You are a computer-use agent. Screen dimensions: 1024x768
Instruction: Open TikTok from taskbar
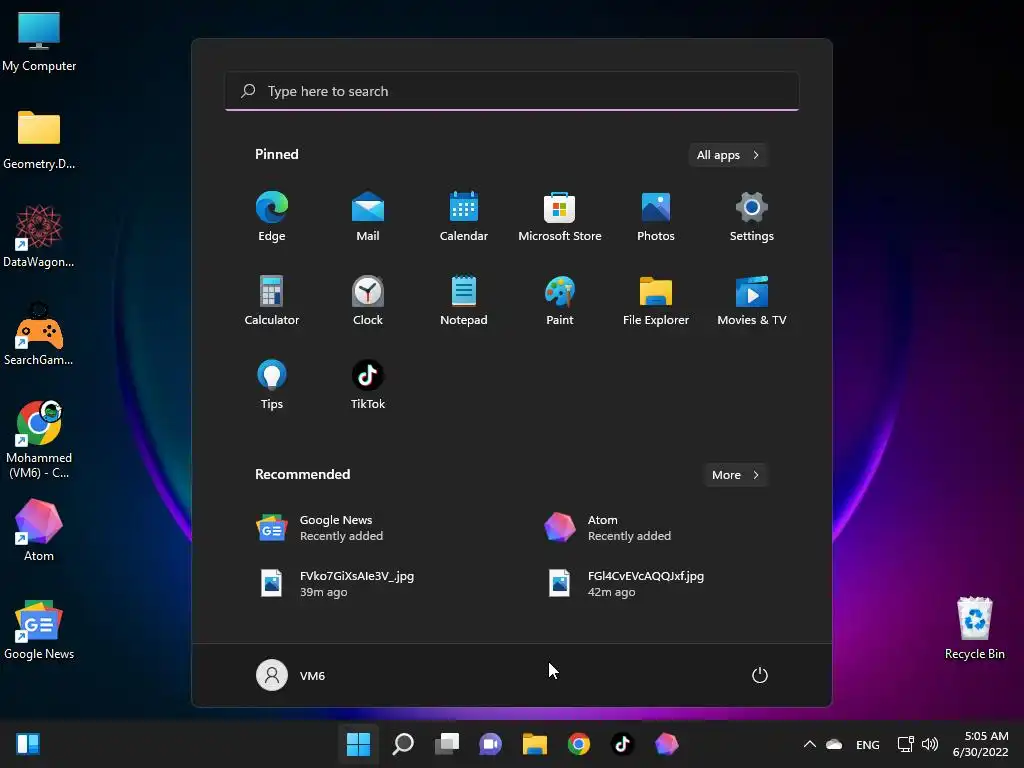(x=622, y=744)
